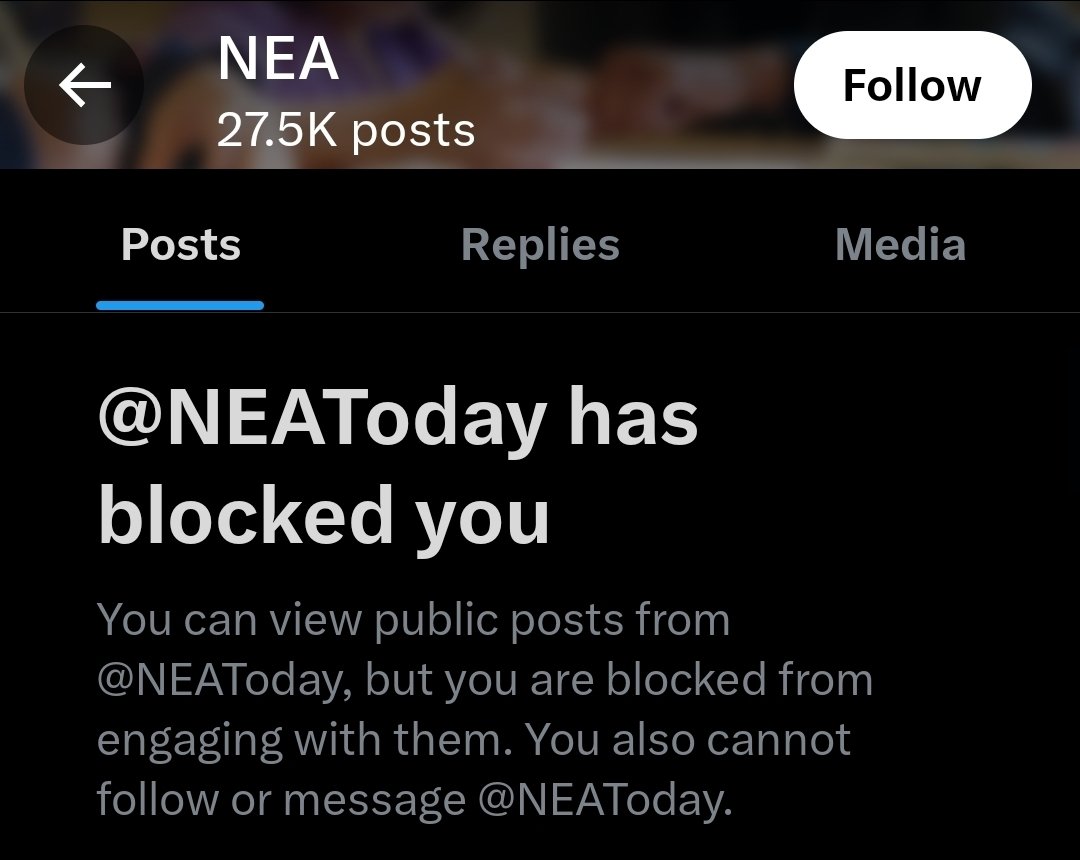Tap the 27.5K posts count
This screenshot has width=1080, height=860.
[x=346, y=131]
